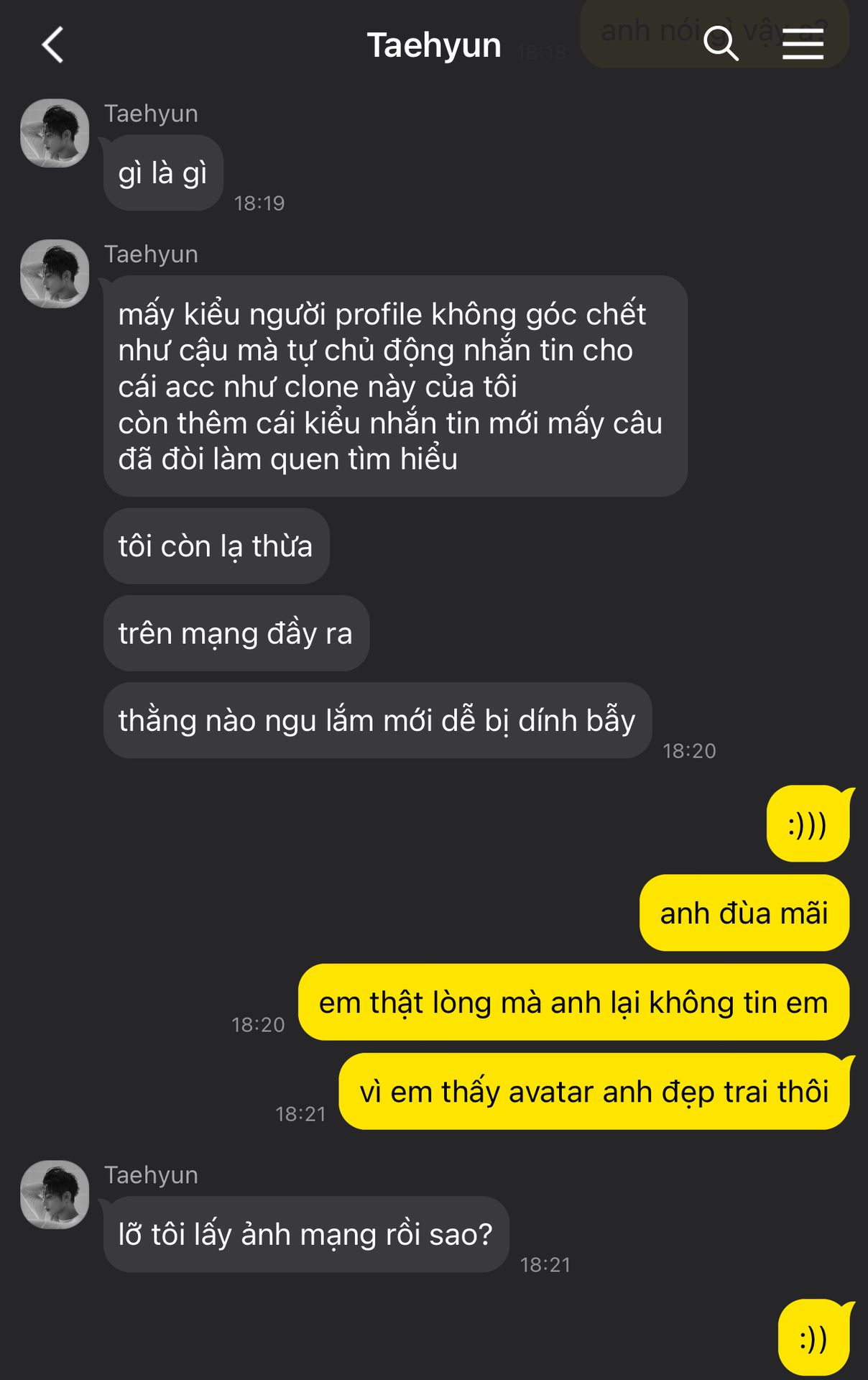
Task: Tap 'vì em thấy avatar anh đẹp trai thôi'
Action: coord(594,1091)
